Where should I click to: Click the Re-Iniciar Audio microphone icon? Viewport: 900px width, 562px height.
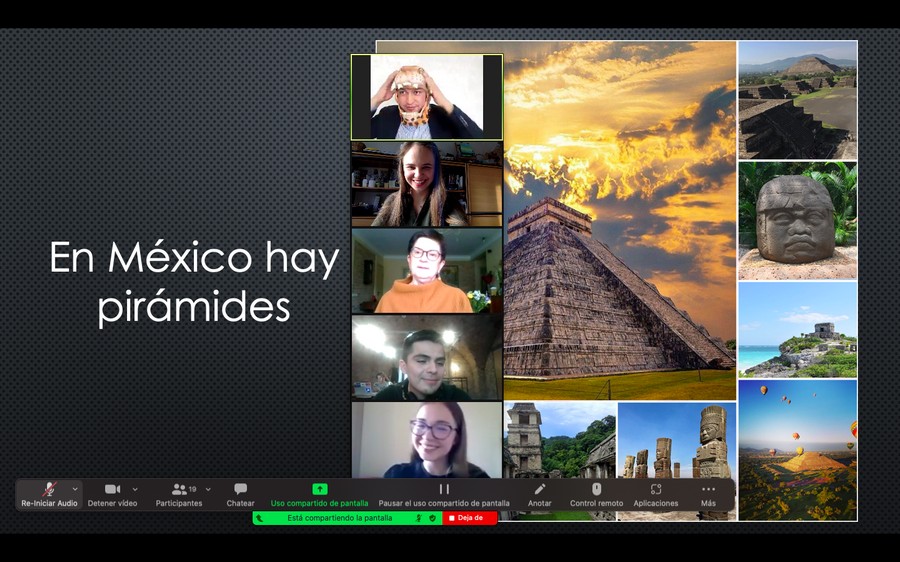[x=49, y=489]
